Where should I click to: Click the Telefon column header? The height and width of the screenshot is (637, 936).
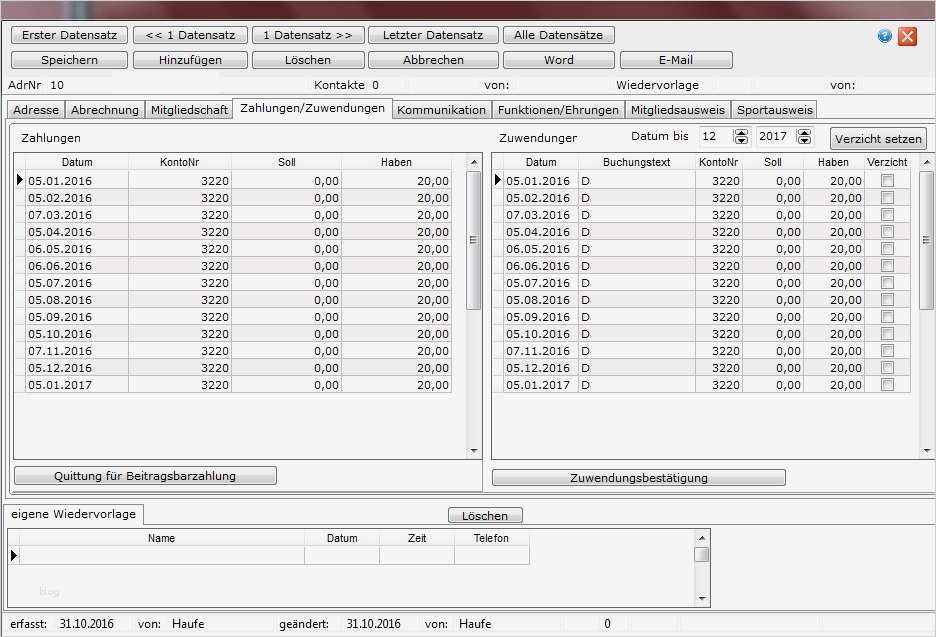(491, 538)
